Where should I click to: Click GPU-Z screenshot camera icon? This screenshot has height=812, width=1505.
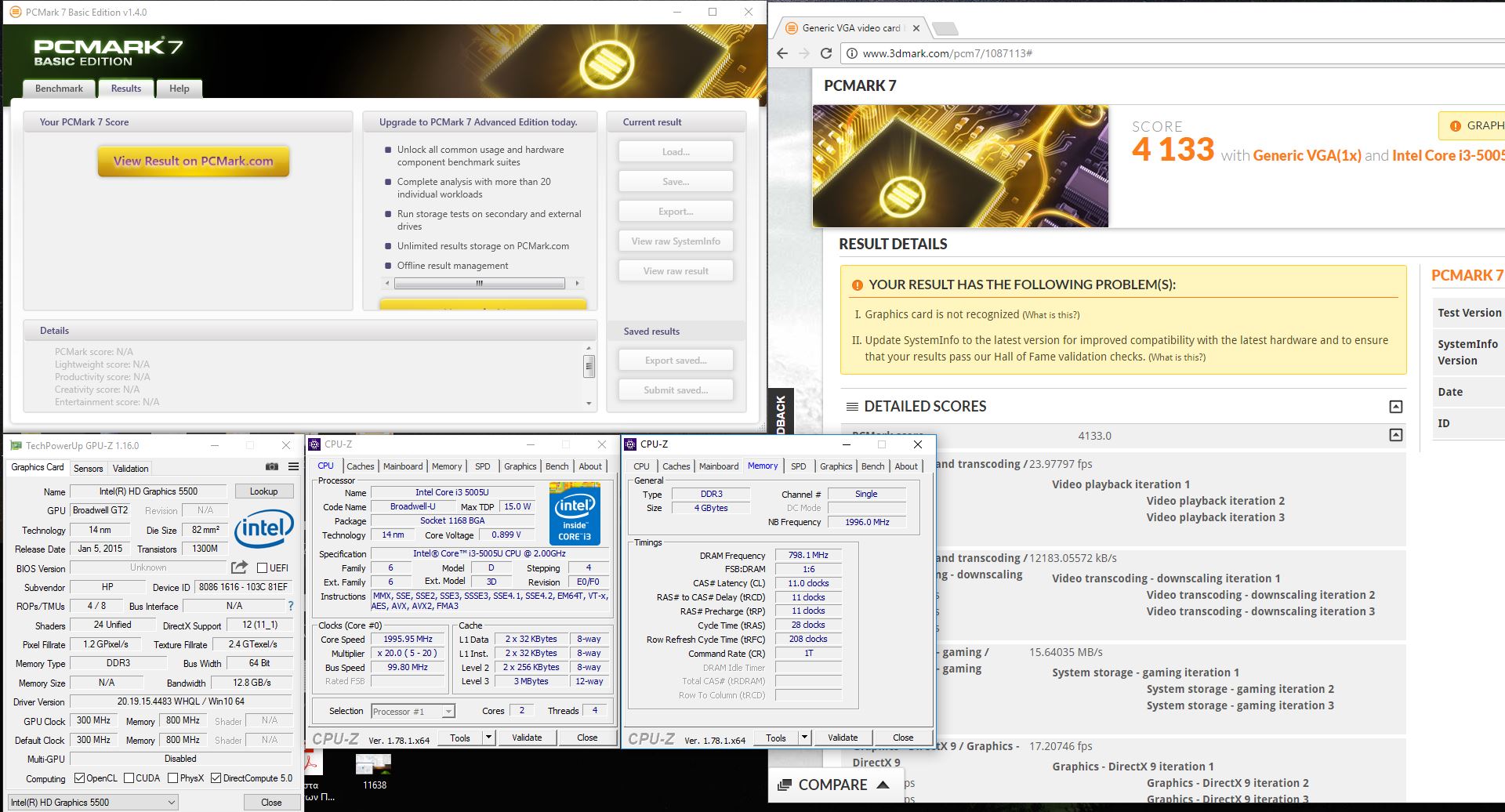tap(272, 466)
